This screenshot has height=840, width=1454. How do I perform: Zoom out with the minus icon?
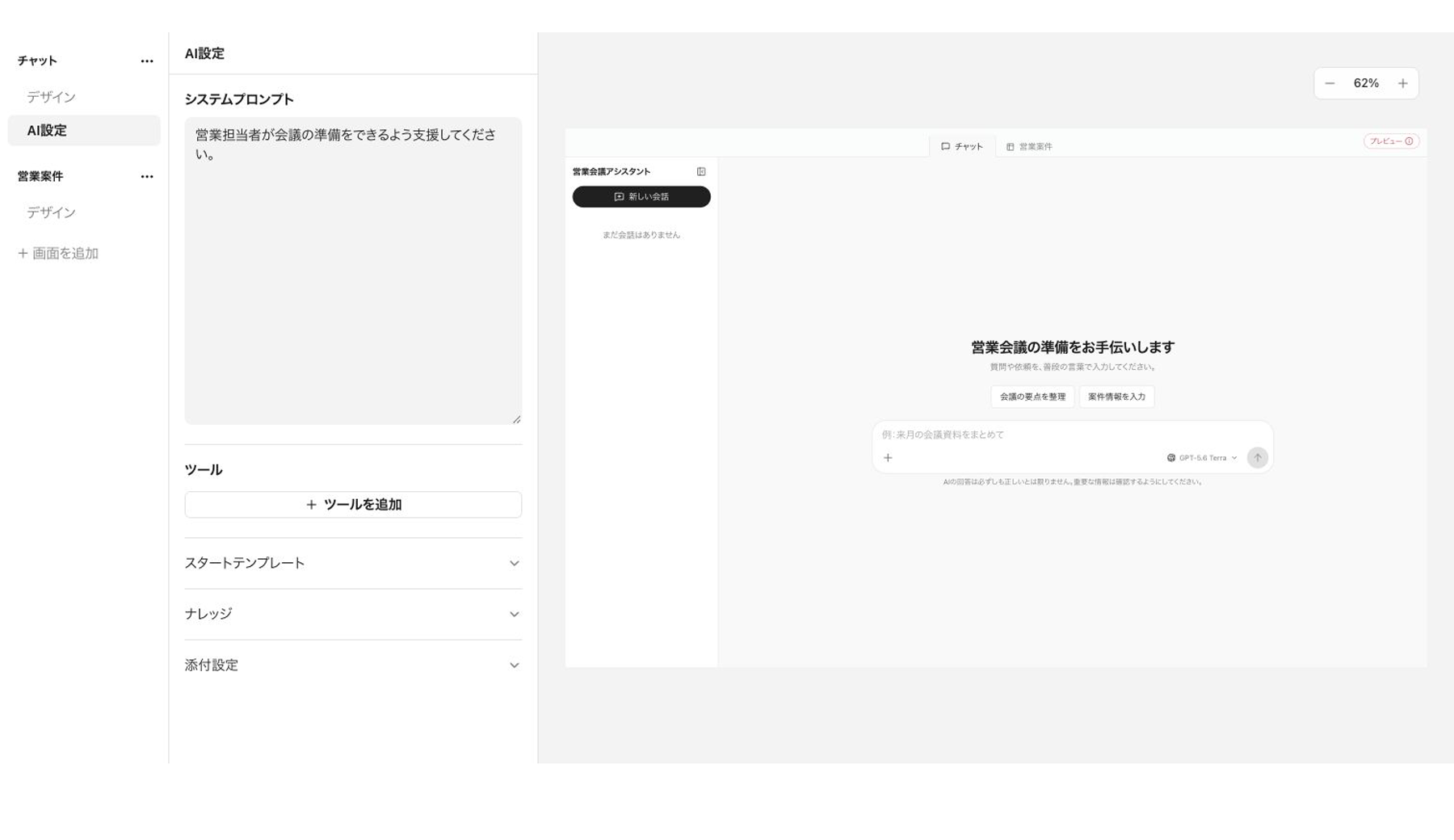tap(1330, 83)
